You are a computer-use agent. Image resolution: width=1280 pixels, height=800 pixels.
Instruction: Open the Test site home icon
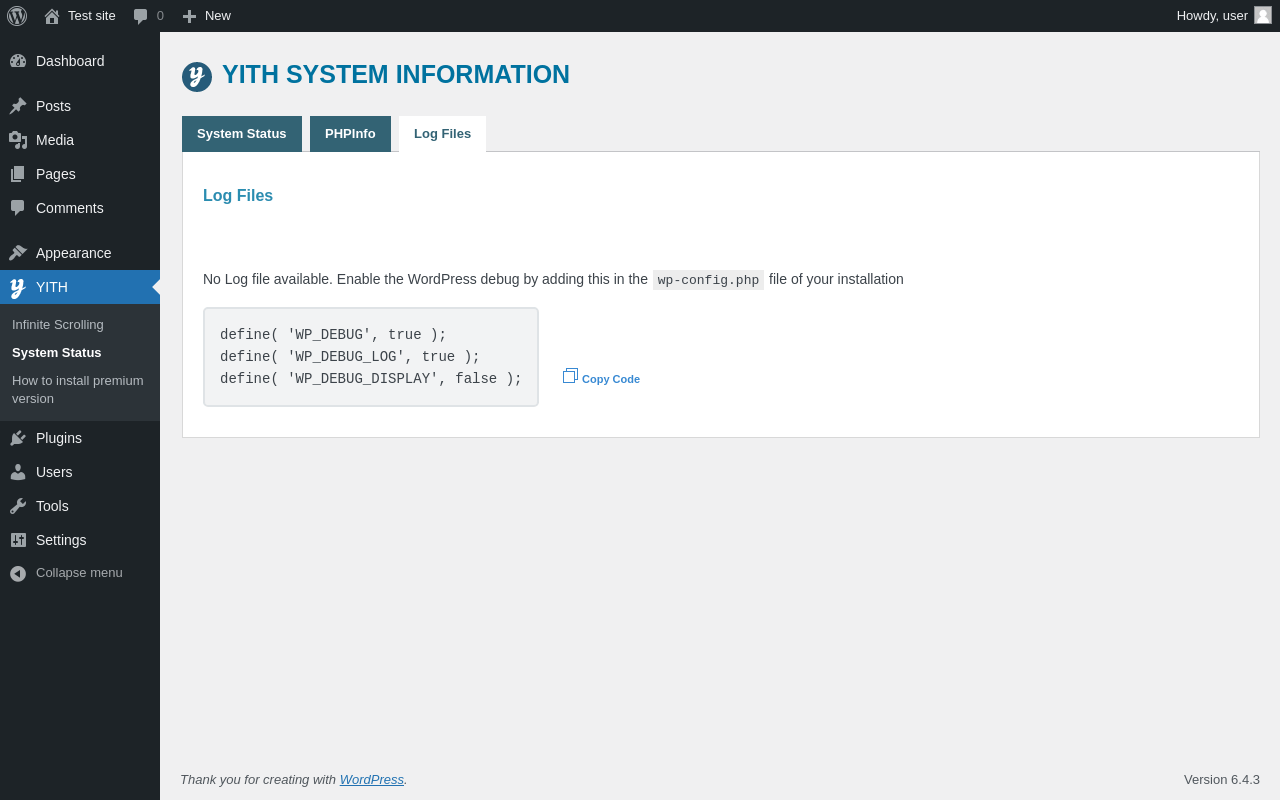point(52,16)
